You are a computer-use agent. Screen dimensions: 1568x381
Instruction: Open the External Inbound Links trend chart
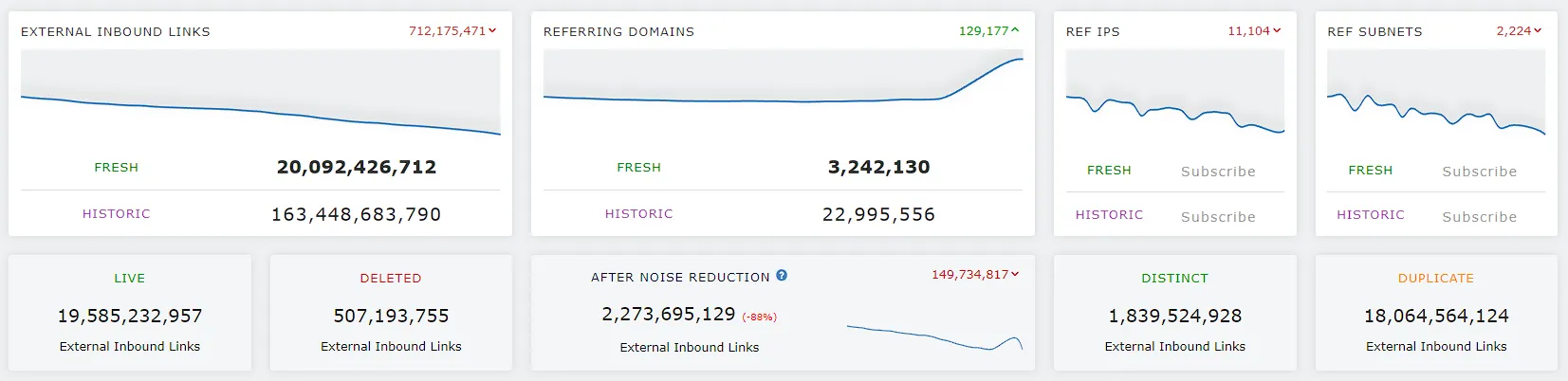[x=261, y=95]
